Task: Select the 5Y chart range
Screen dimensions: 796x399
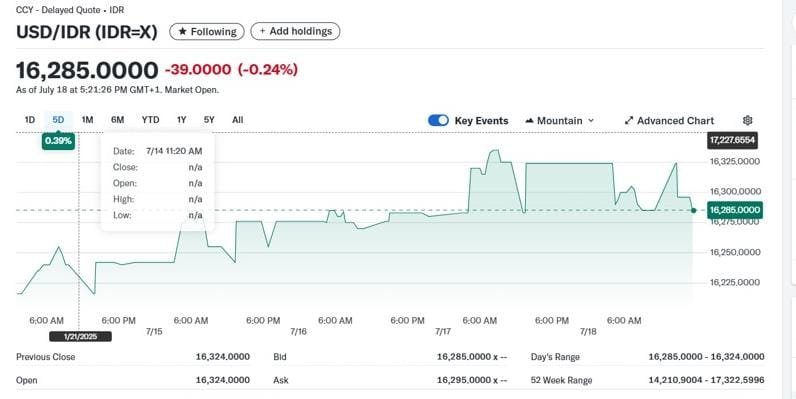Action: (209, 120)
